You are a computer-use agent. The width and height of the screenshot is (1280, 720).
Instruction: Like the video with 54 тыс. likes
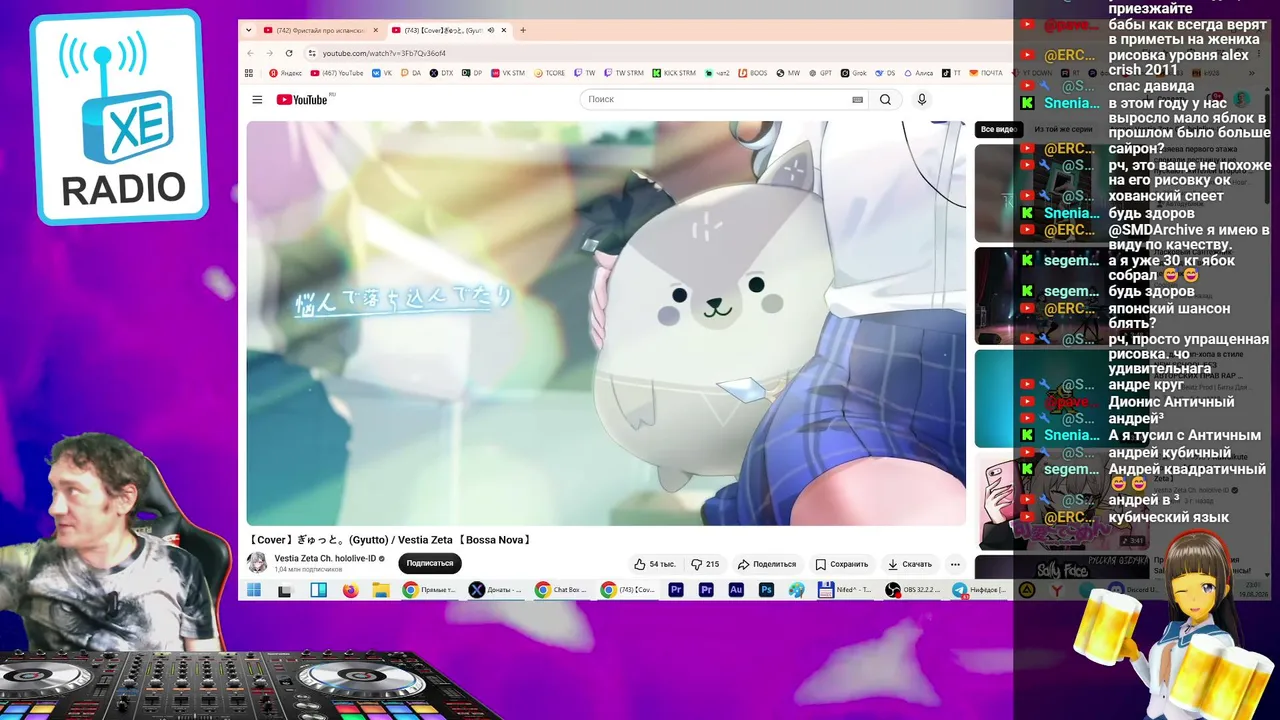coord(656,564)
